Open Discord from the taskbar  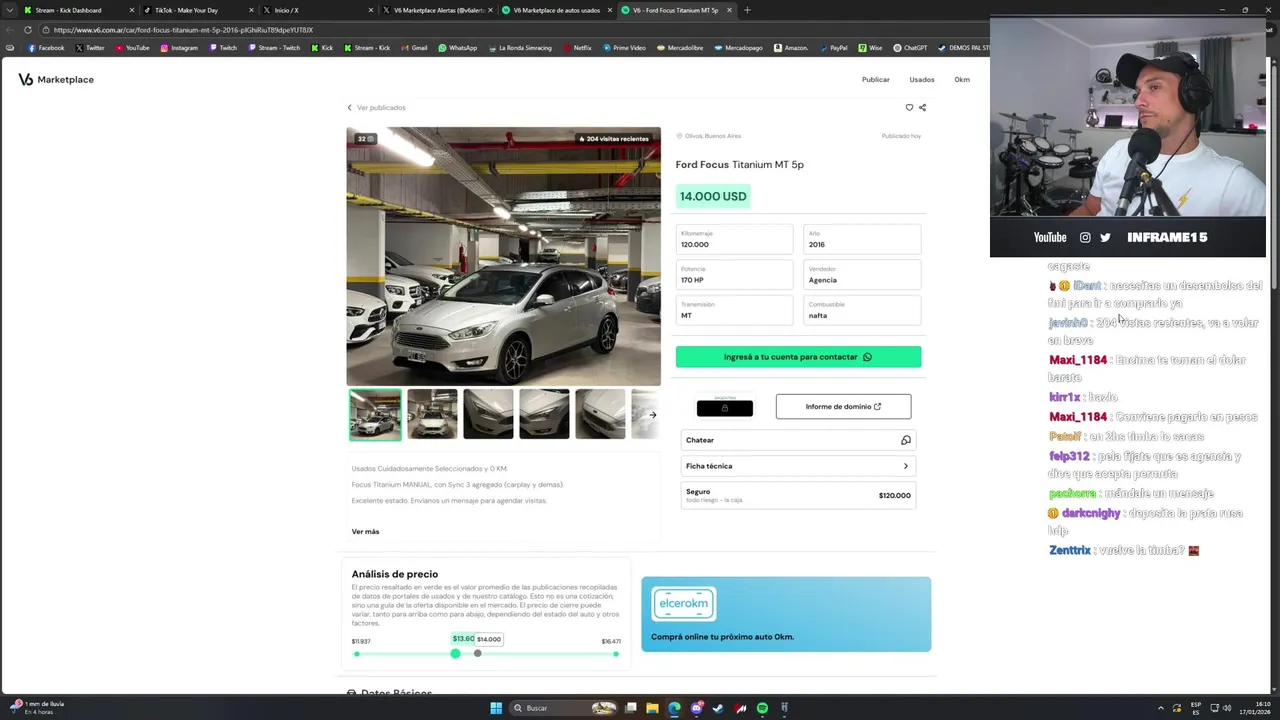click(x=696, y=708)
